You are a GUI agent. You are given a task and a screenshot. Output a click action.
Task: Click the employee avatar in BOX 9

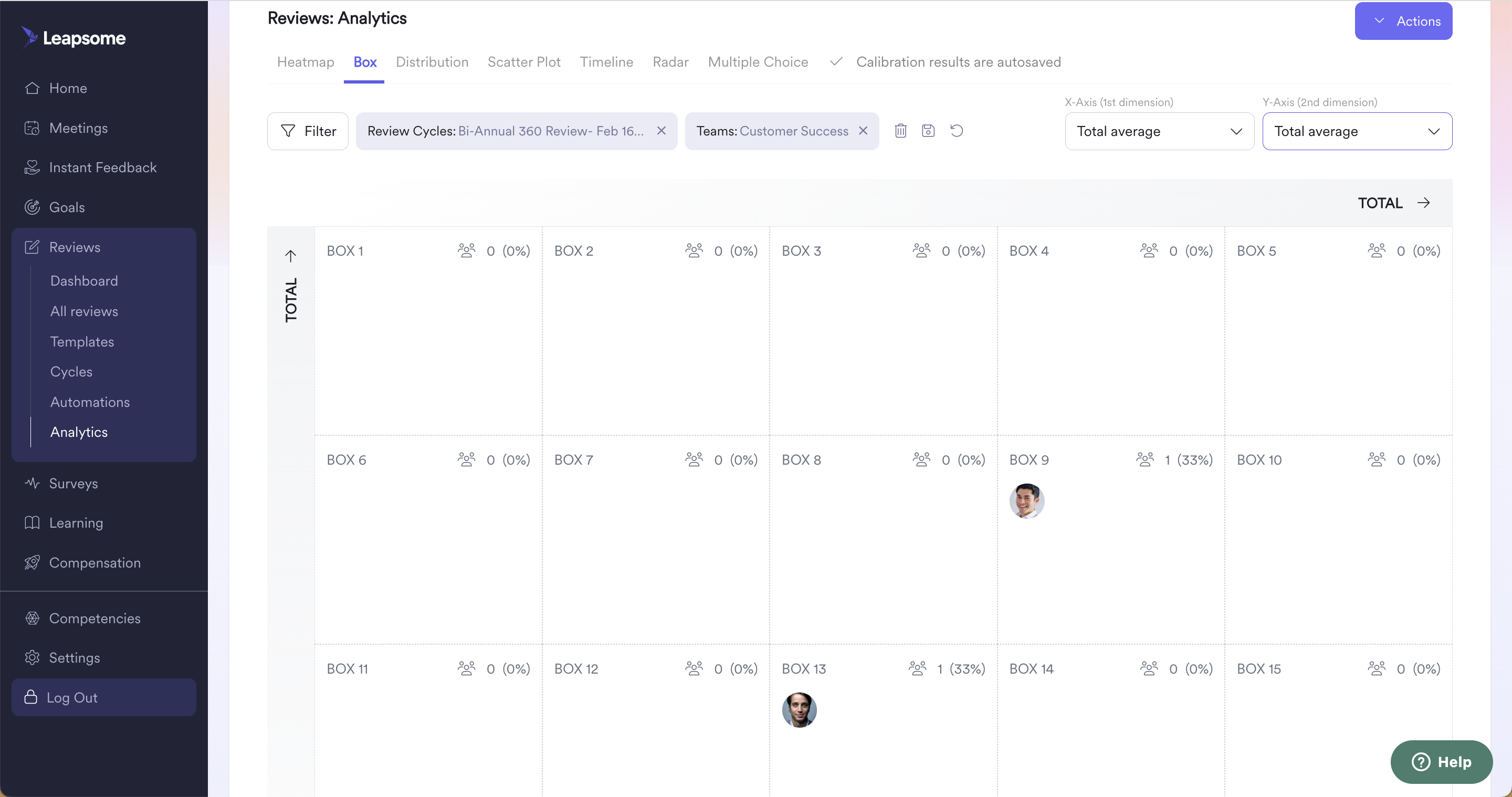point(1026,501)
